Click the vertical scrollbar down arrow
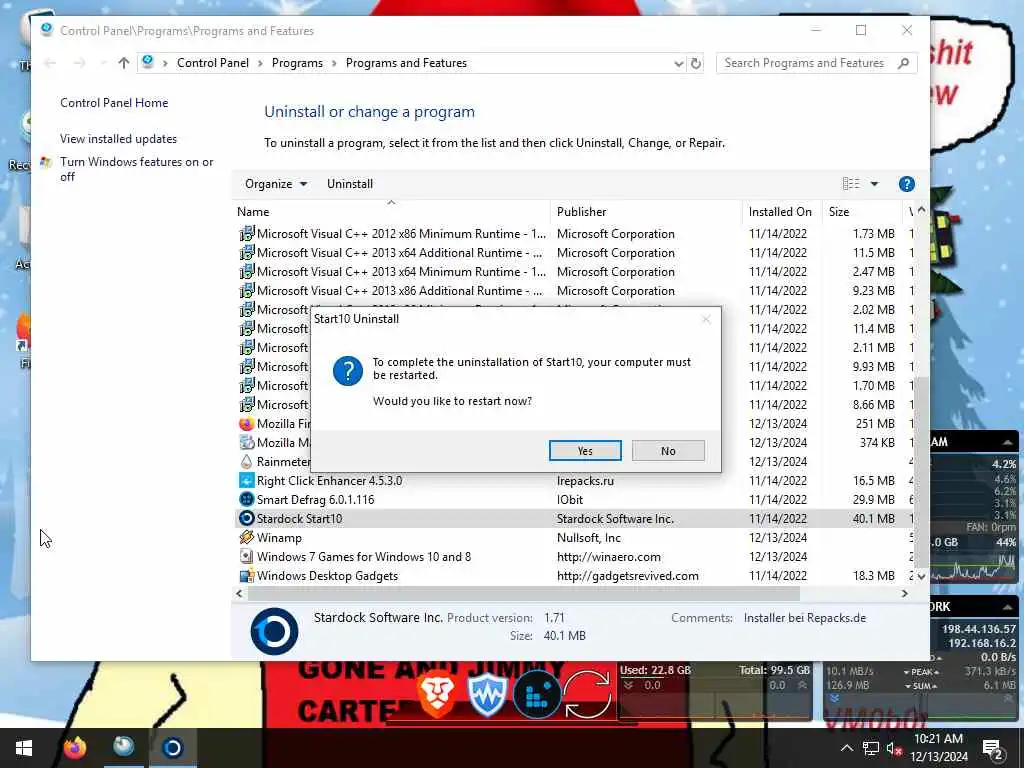 click(x=921, y=576)
